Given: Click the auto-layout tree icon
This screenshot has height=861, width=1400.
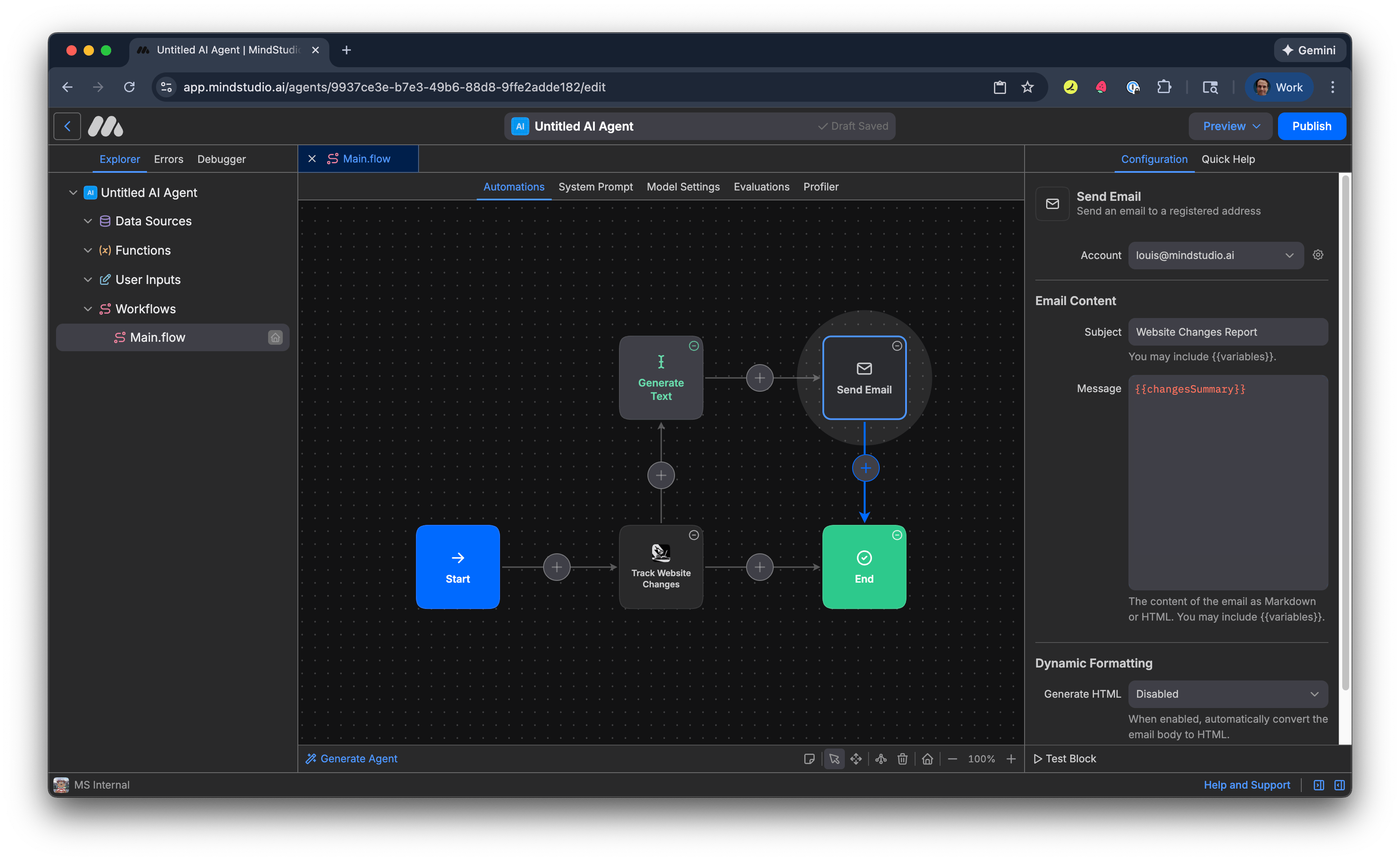Looking at the screenshot, I should coord(880,758).
